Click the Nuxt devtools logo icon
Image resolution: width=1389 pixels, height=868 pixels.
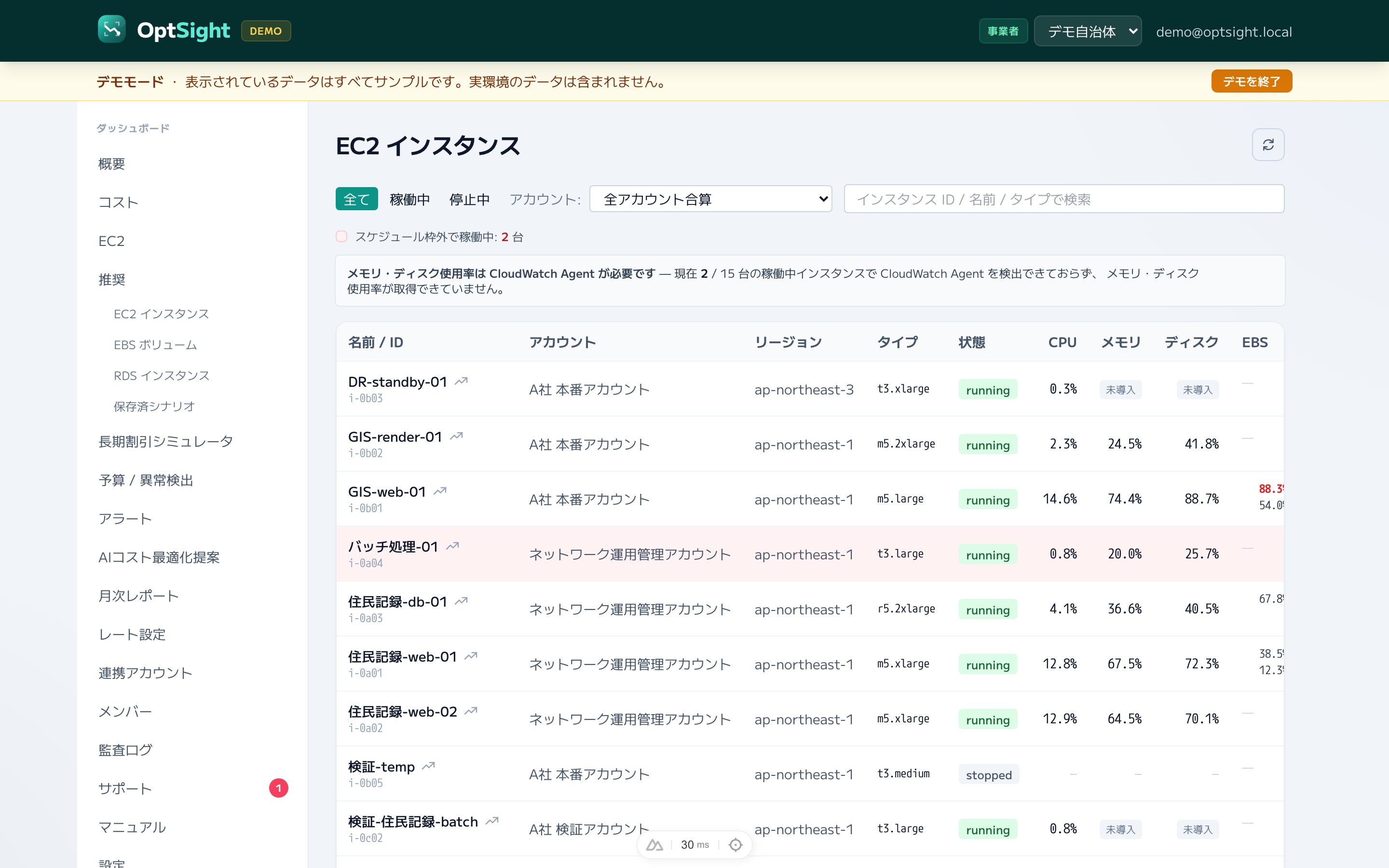coord(655,844)
